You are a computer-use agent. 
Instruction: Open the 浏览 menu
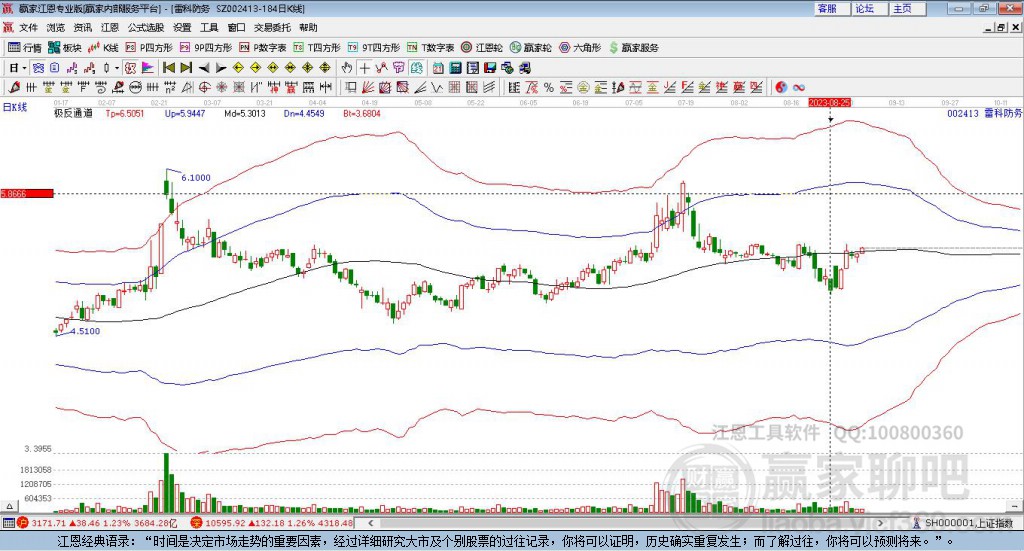pyautogui.click(x=56, y=27)
